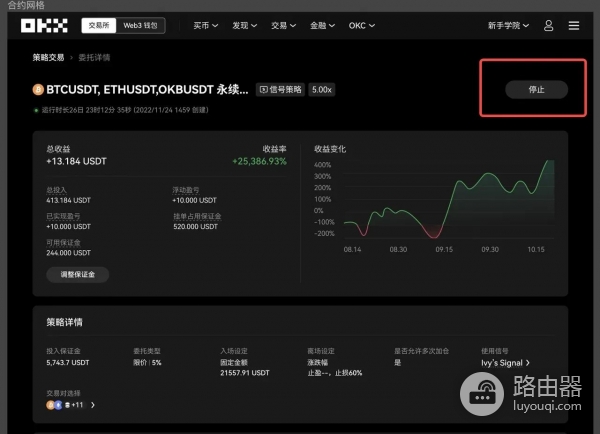Click the 运行时长 running time text
The image size is (600, 434).
[x=125, y=110]
